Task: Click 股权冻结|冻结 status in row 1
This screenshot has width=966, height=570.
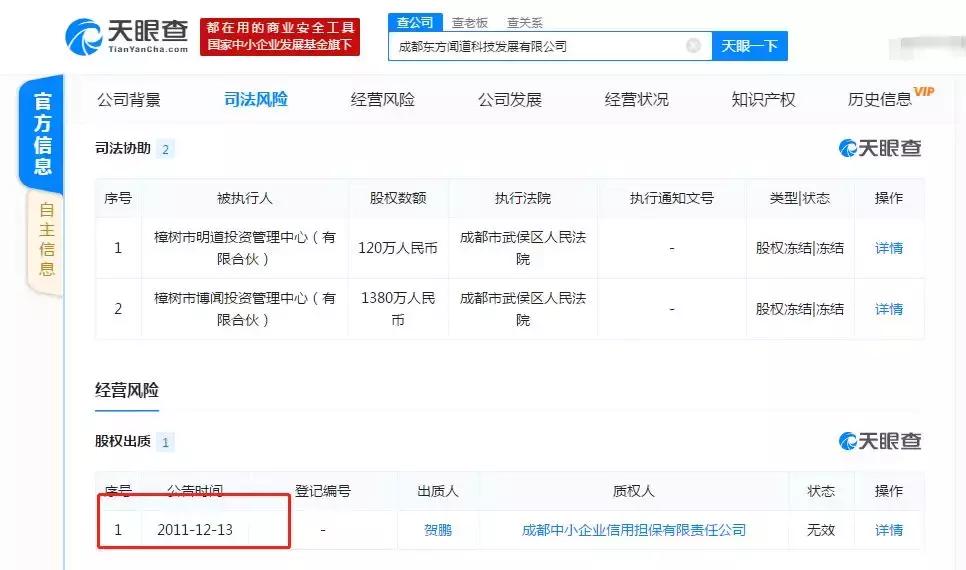Action: click(800, 248)
